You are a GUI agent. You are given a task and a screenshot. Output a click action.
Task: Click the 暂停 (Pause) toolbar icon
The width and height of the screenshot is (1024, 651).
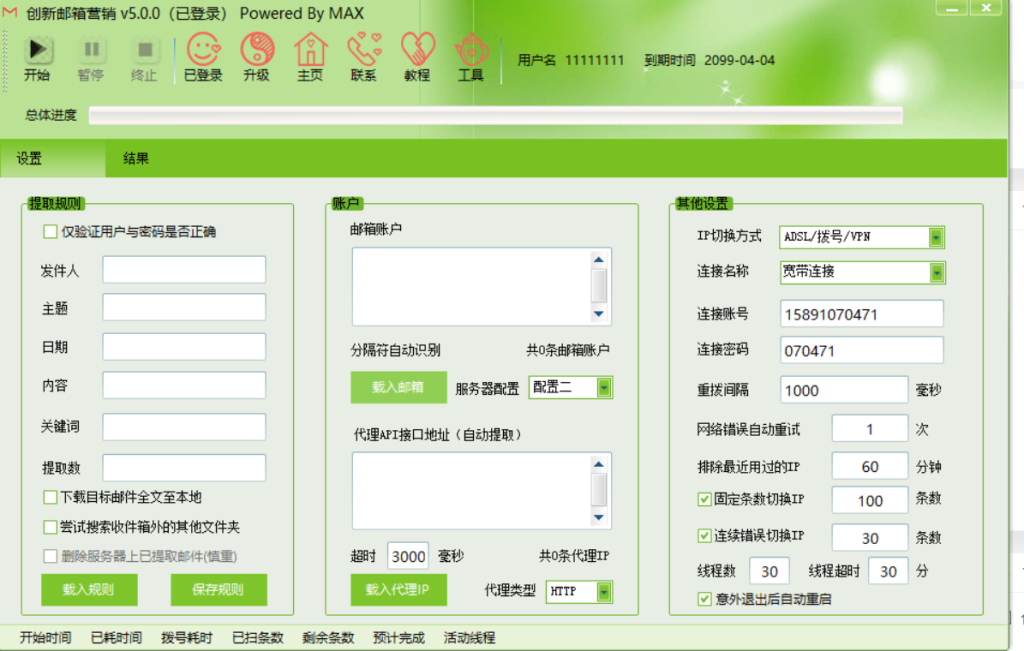(92, 50)
